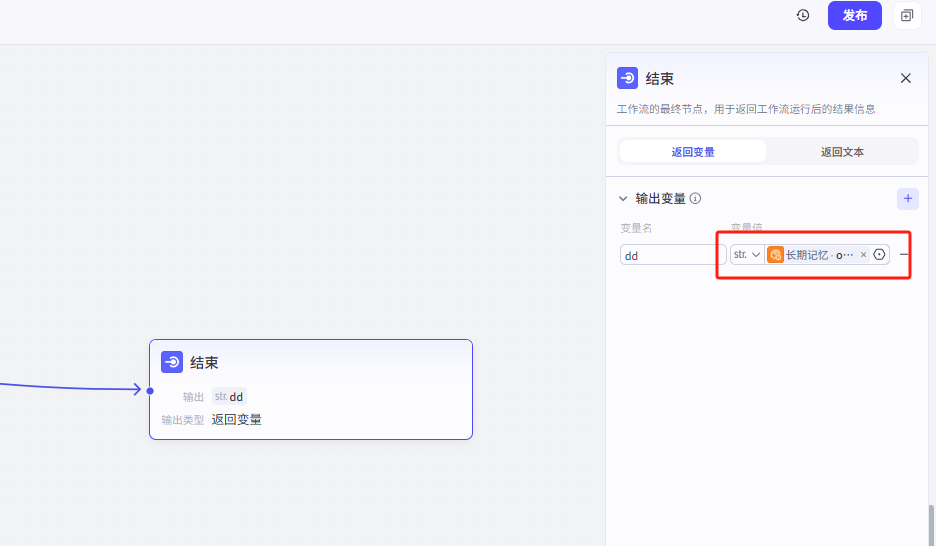Open the str. type dropdown
Viewport: 936px width, 546px height.
coord(747,255)
